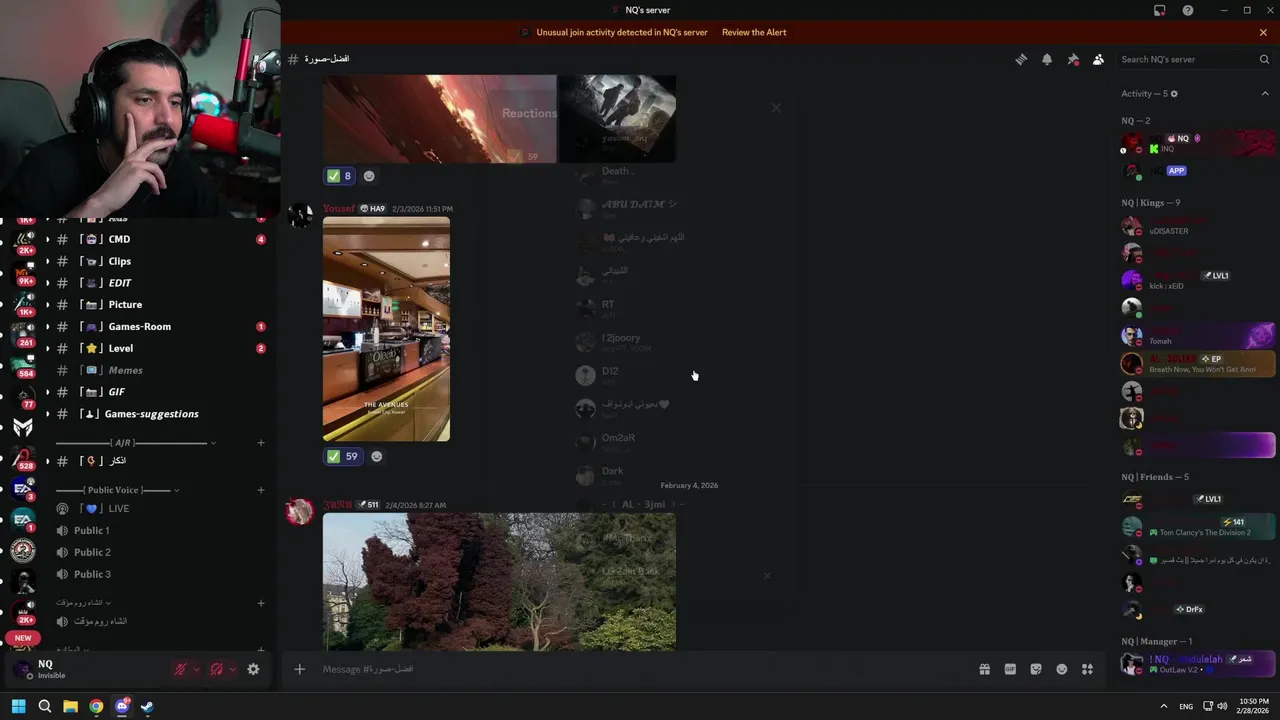Open Yousef's avatar profile
The image size is (1280, 720).
(x=300, y=215)
